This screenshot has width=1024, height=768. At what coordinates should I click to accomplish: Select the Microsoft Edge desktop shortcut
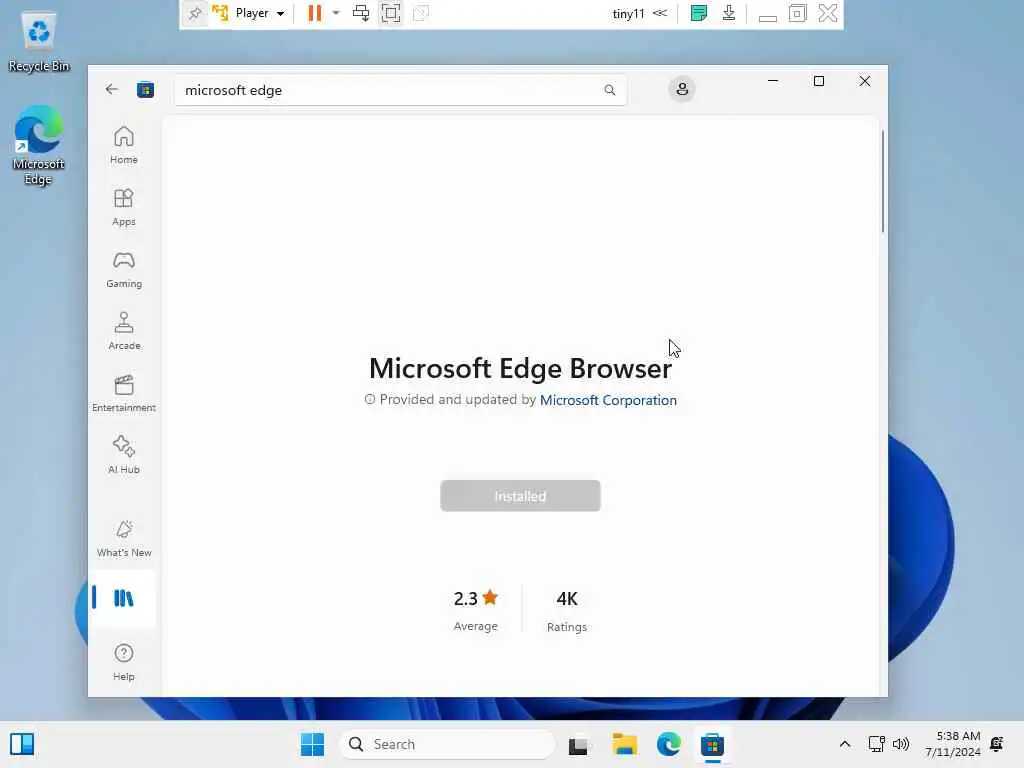click(x=39, y=145)
